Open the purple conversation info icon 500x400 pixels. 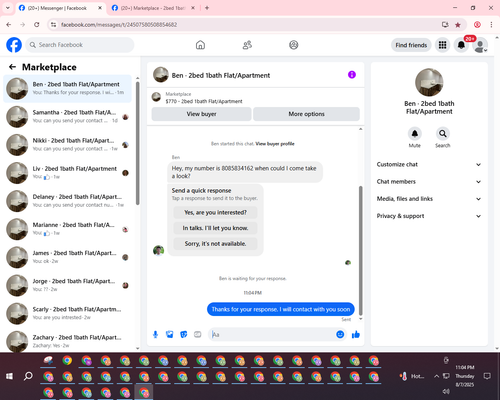coord(352,75)
